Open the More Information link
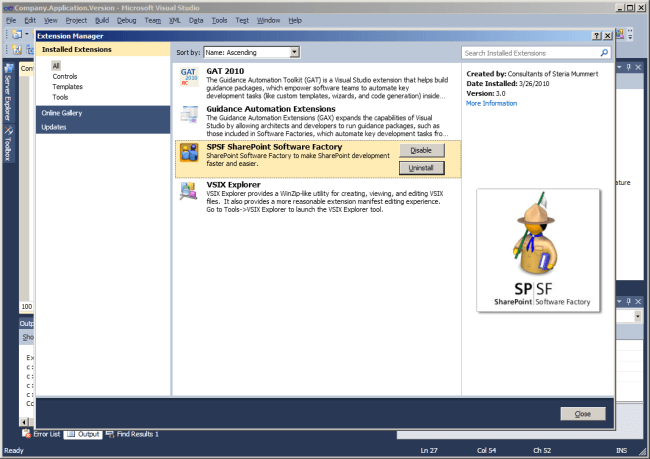650x459 pixels. (491, 104)
